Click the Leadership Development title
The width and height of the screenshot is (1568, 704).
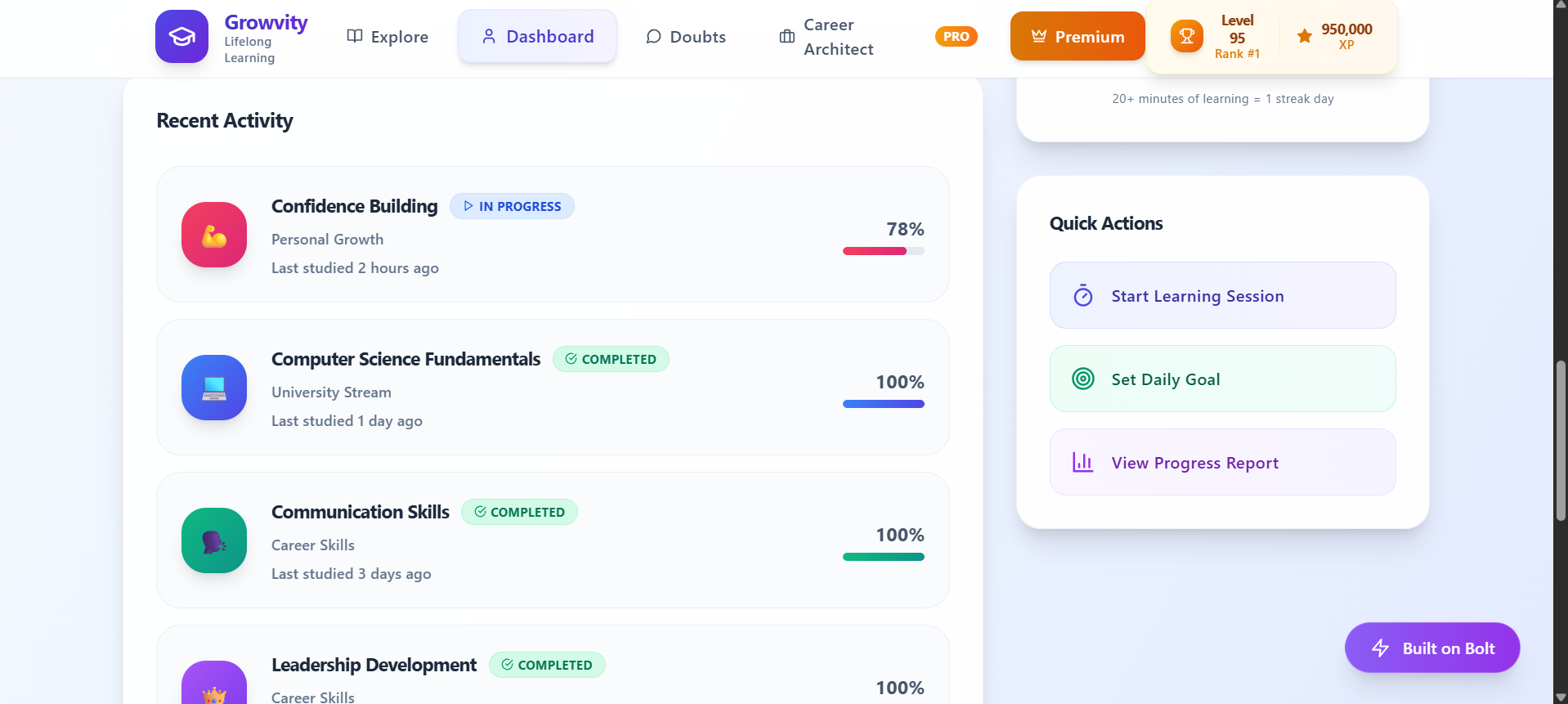click(374, 665)
